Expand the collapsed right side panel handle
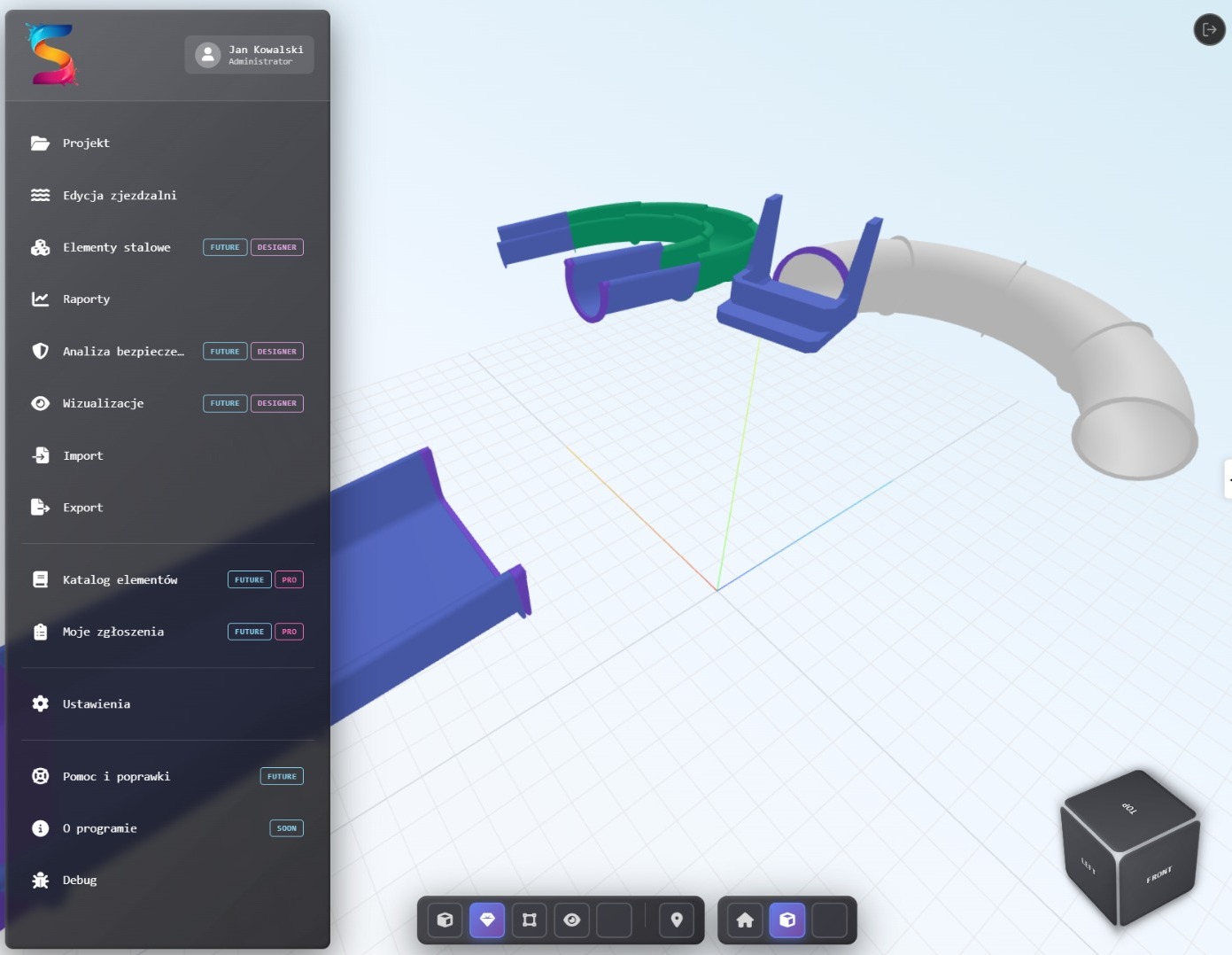This screenshot has height=955, width=1232. (x=1228, y=479)
